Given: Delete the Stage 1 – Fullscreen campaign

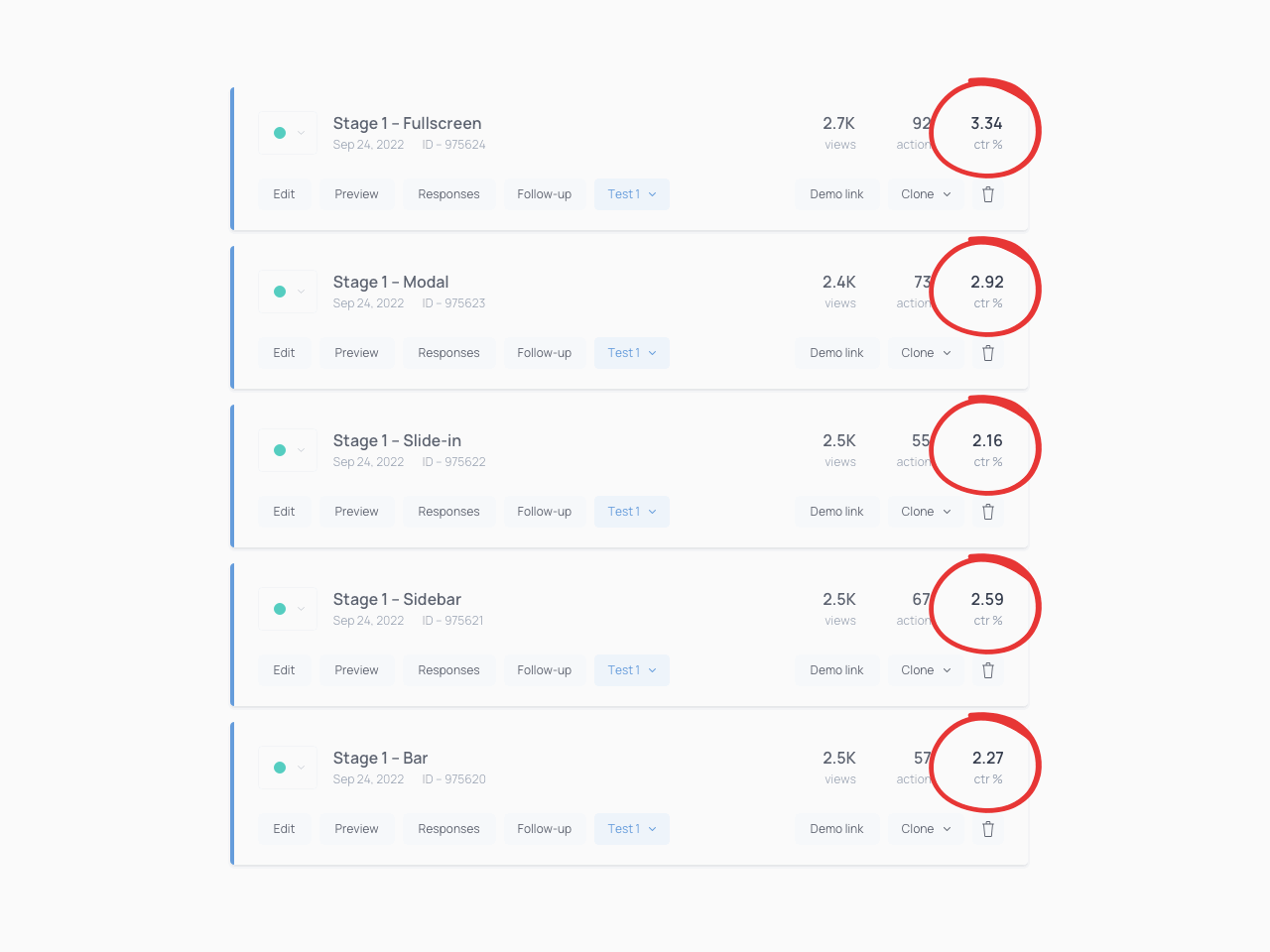Looking at the screenshot, I should [x=988, y=194].
